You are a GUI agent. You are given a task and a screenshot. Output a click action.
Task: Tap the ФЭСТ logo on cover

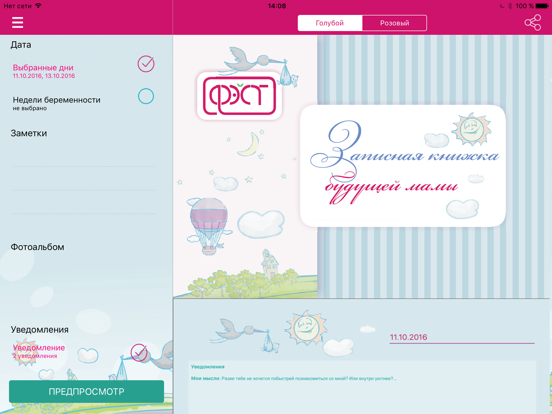[x=239, y=96]
